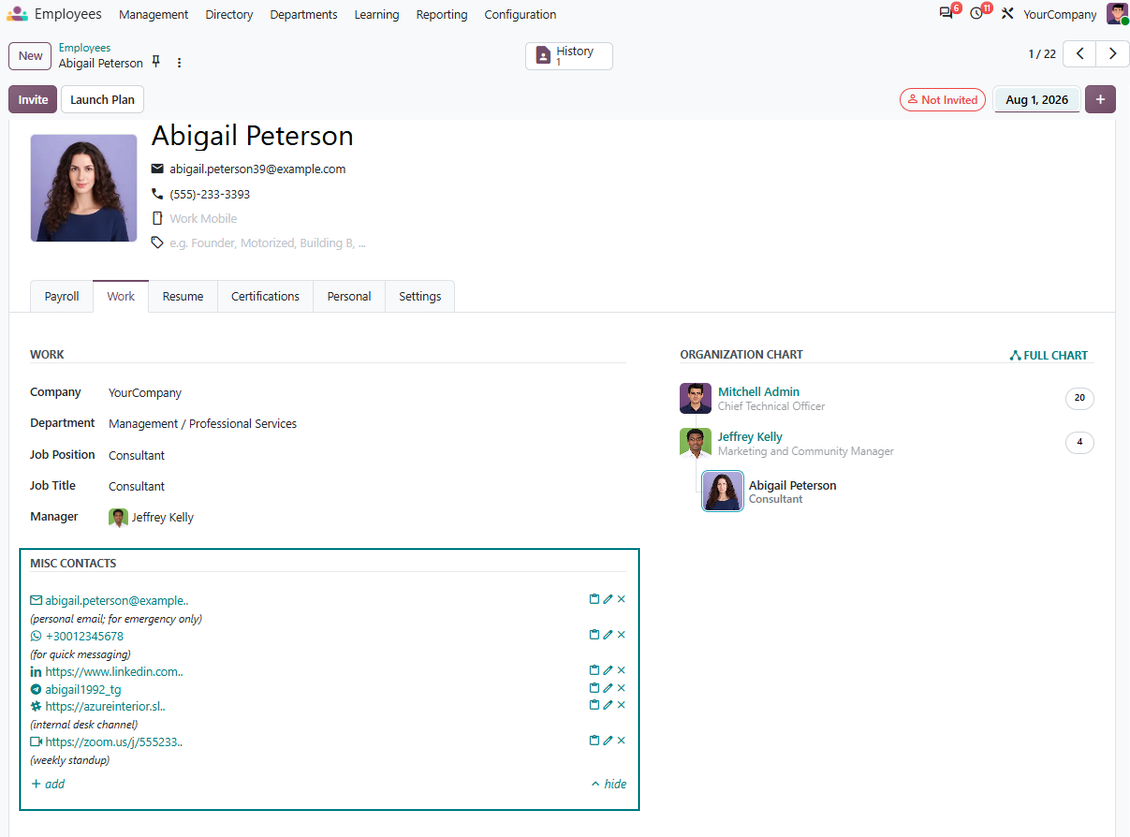Switch to the Resume tab
The height and width of the screenshot is (837, 1130).
(183, 296)
